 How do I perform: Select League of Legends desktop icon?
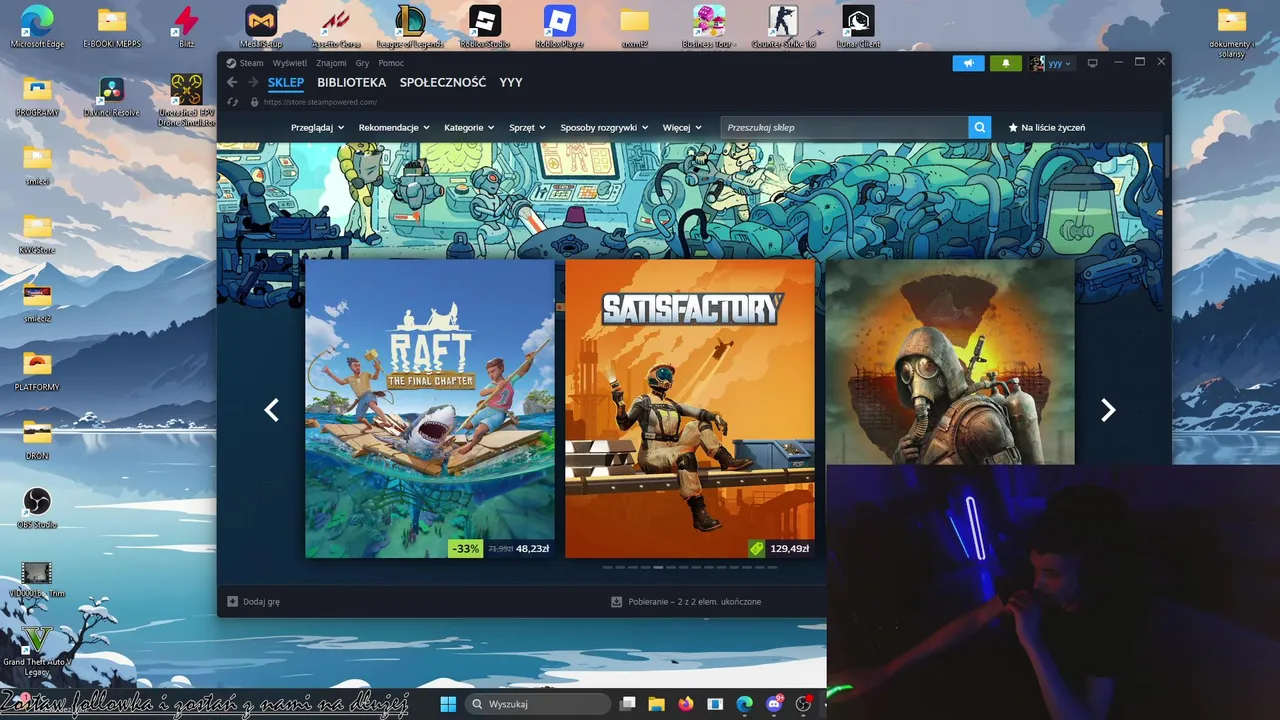tap(410, 27)
